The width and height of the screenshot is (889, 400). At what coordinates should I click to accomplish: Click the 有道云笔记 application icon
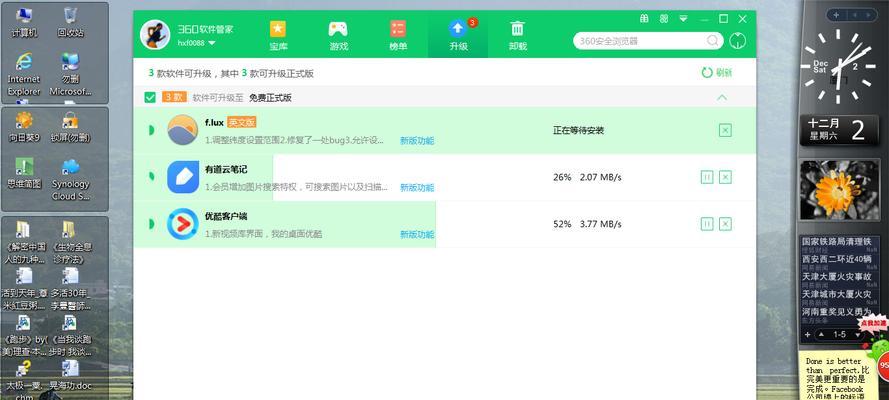(183, 177)
